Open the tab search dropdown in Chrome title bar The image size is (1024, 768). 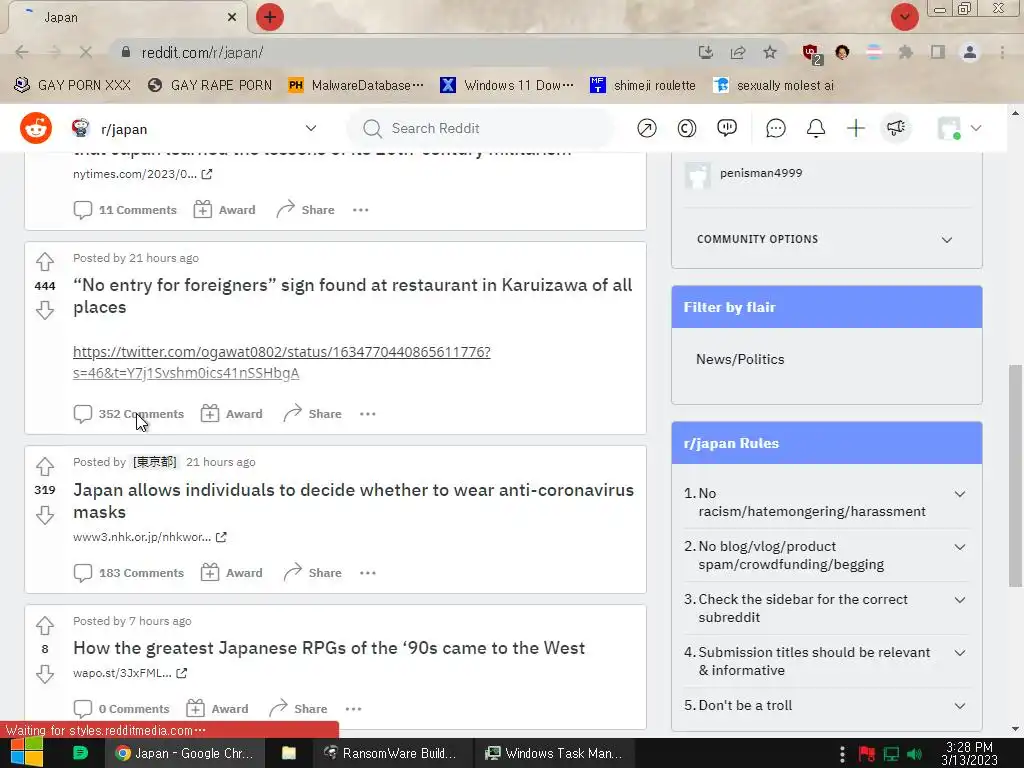[904, 17]
